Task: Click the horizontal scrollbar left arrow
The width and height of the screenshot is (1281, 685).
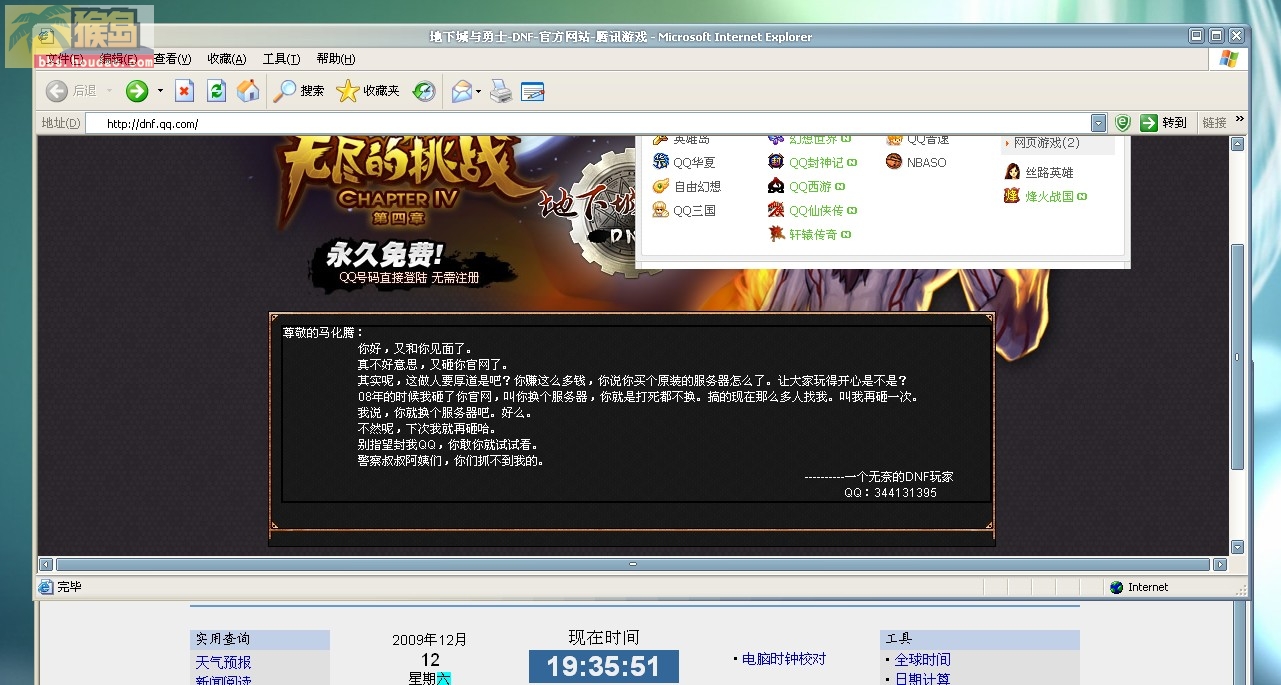Action: coord(46,564)
